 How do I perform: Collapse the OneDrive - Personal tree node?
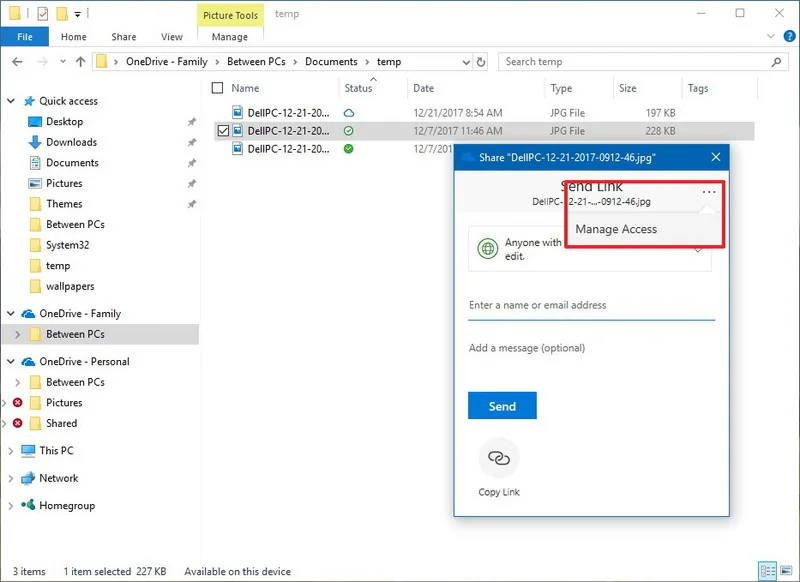11,361
